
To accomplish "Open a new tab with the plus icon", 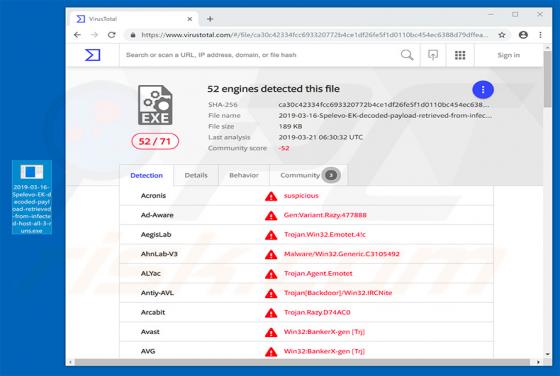I will (210, 19).
